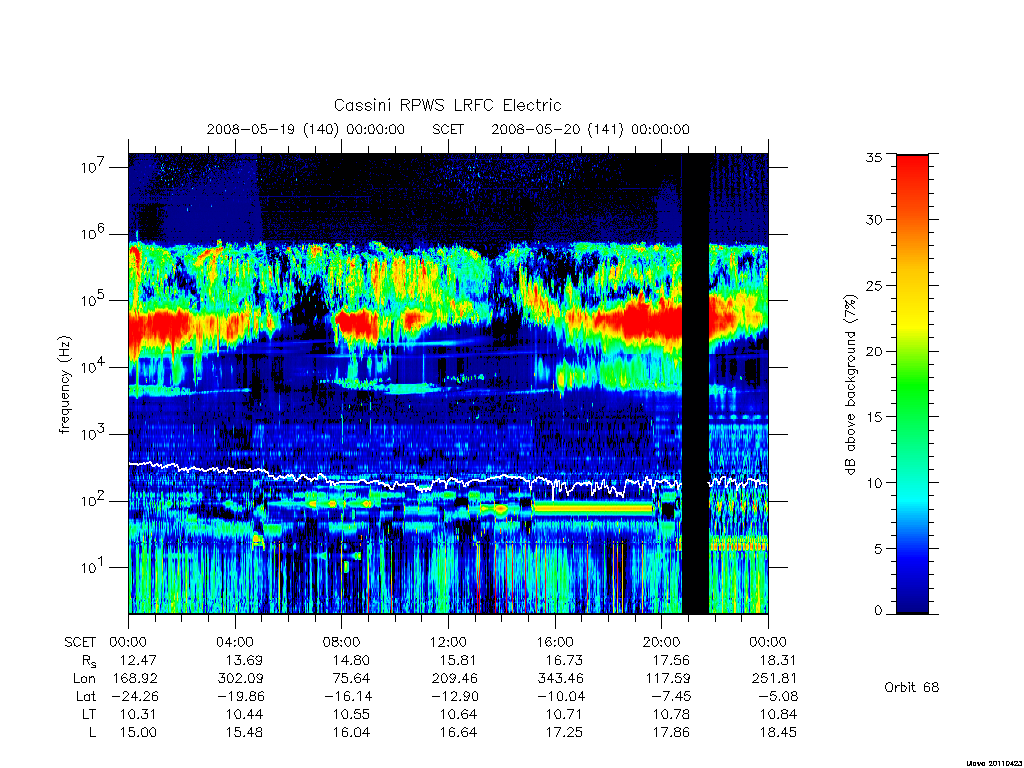This screenshot has height=768, width=1024.
Task: Select longitude value 117.59
Action: pyautogui.click(x=668, y=679)
